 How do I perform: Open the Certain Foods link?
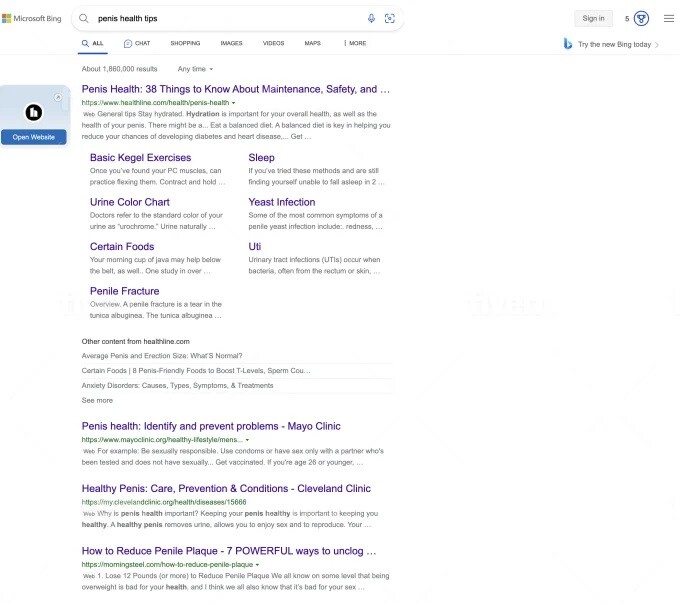122,247
